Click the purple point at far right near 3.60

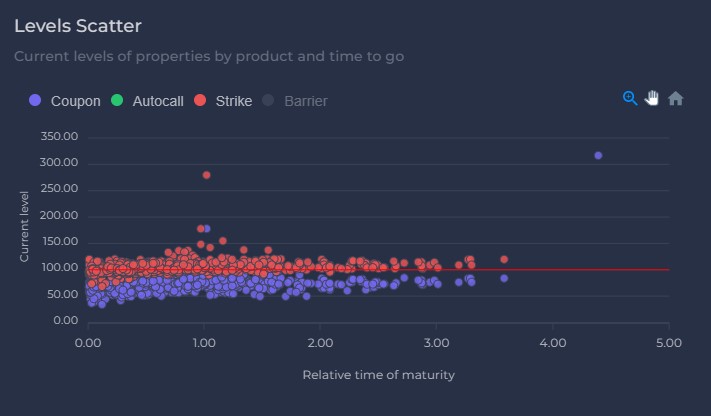(x=504, y=278)
